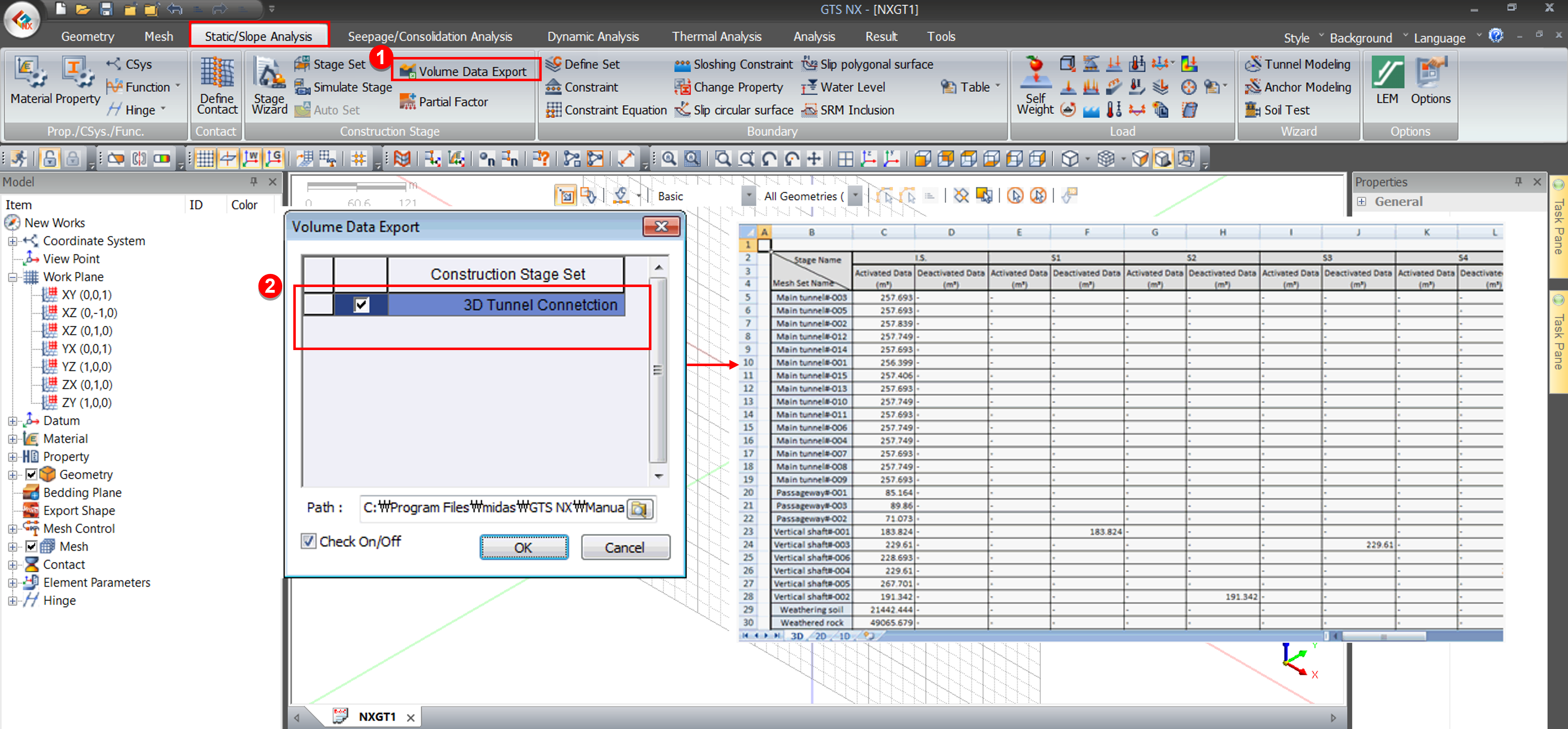Viewport: 1568px width, 729px height.
Task: Open Language menu
Action: point(1439,38)
